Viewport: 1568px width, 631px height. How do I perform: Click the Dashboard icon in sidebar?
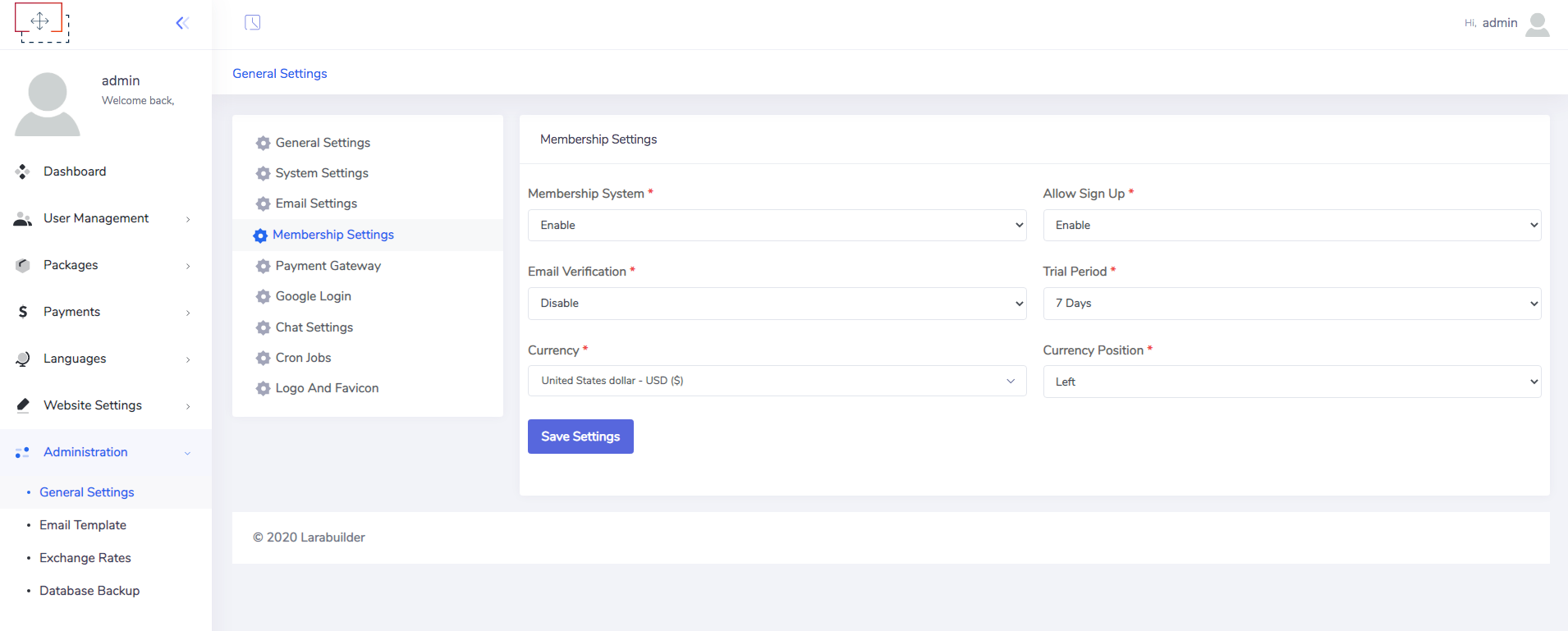click(23, 171)
